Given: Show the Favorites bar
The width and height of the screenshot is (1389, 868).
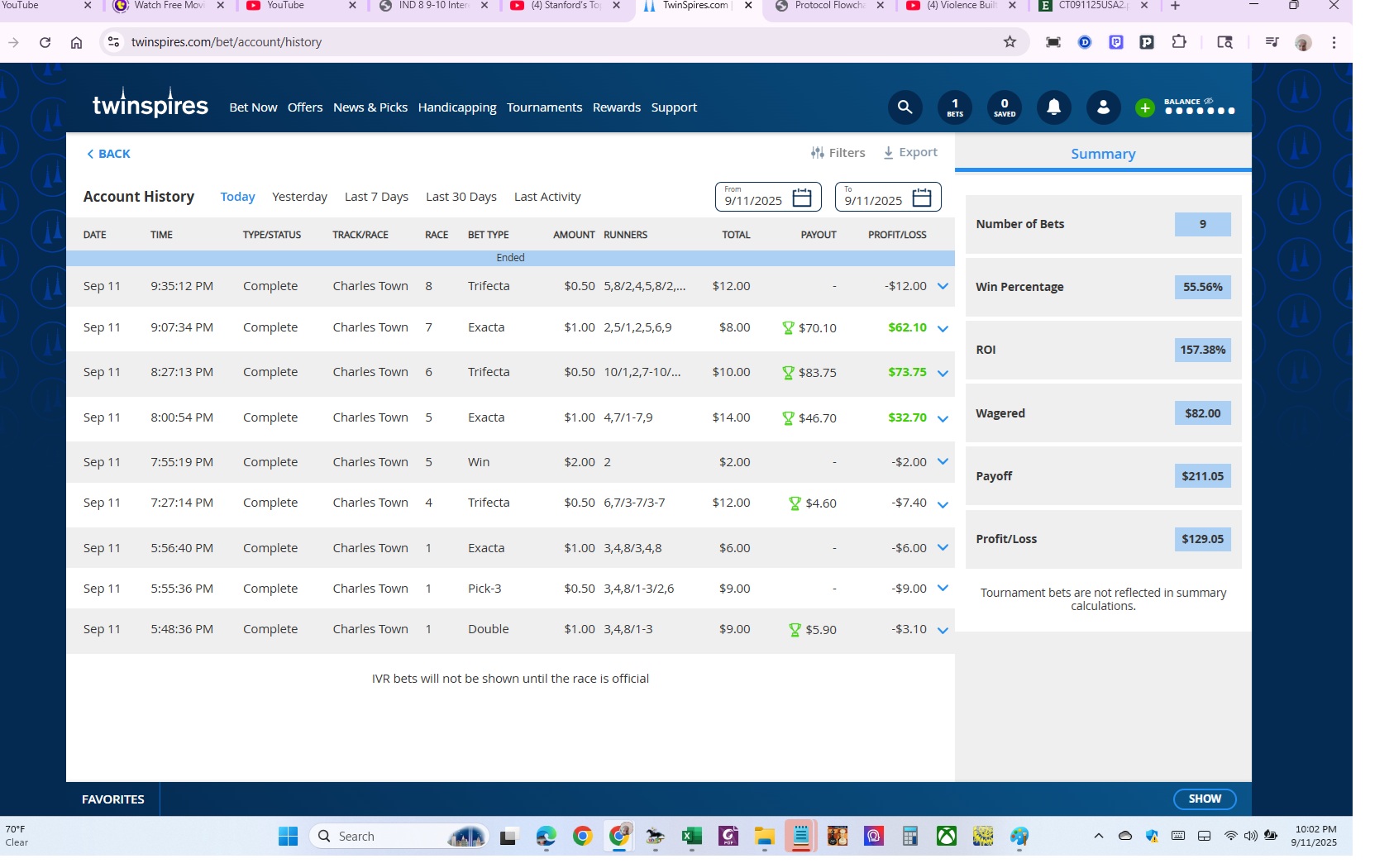Looking at the screenshot, I should [1205, 799].
